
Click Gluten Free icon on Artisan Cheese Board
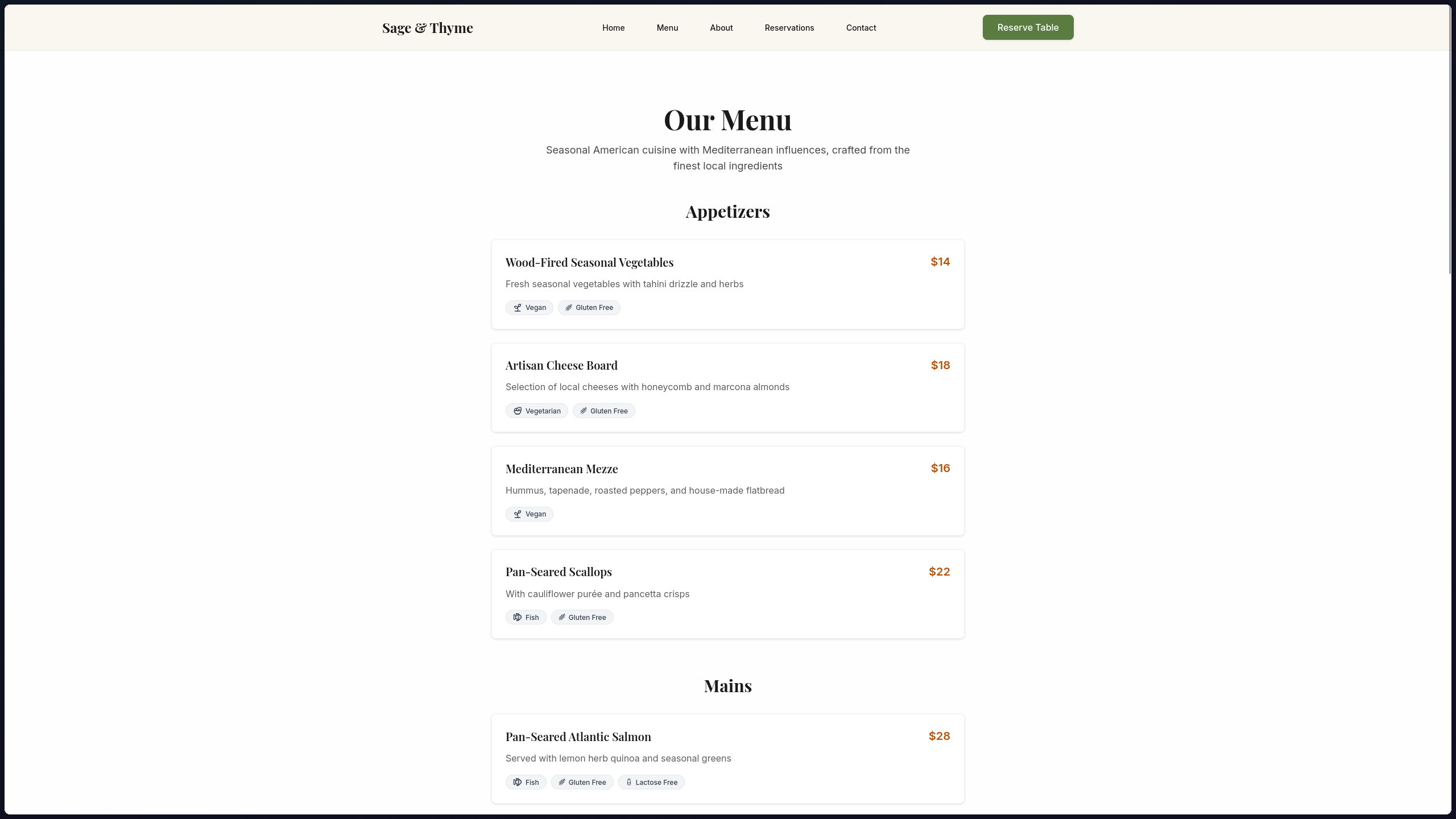[583, 411]
